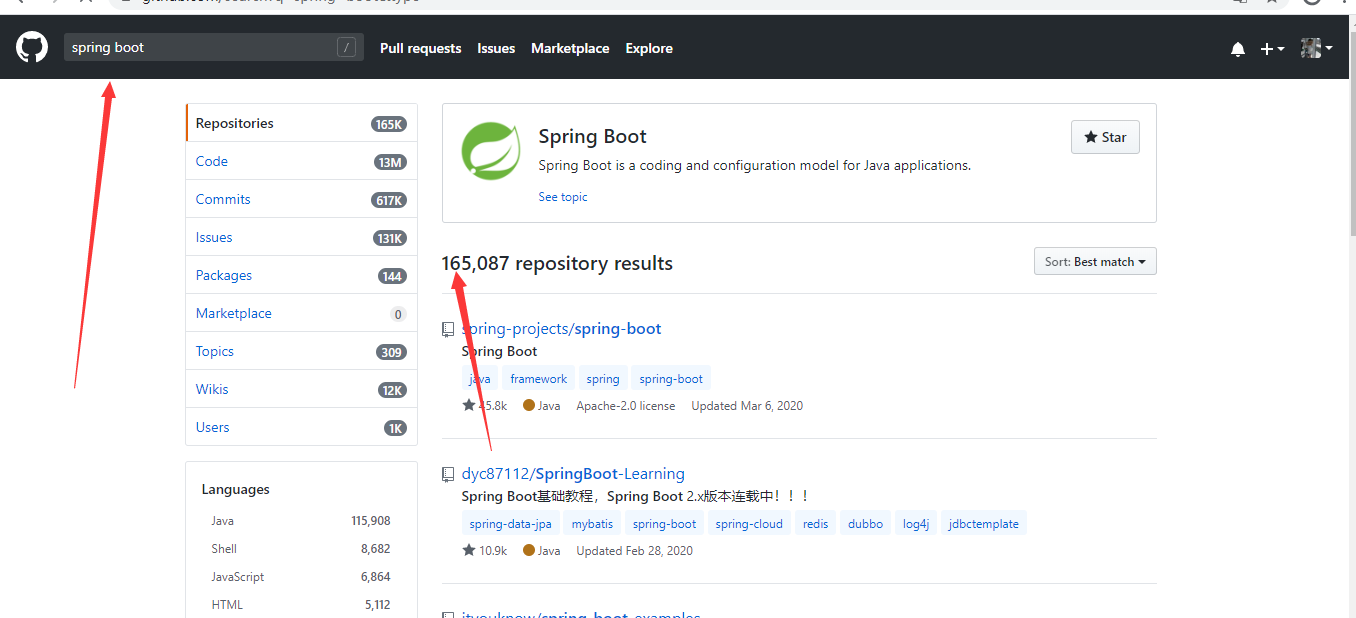The width and height of the screenshot is (1356, 618).
Task: Filter by HTML language
Action: tap(301, 605)
